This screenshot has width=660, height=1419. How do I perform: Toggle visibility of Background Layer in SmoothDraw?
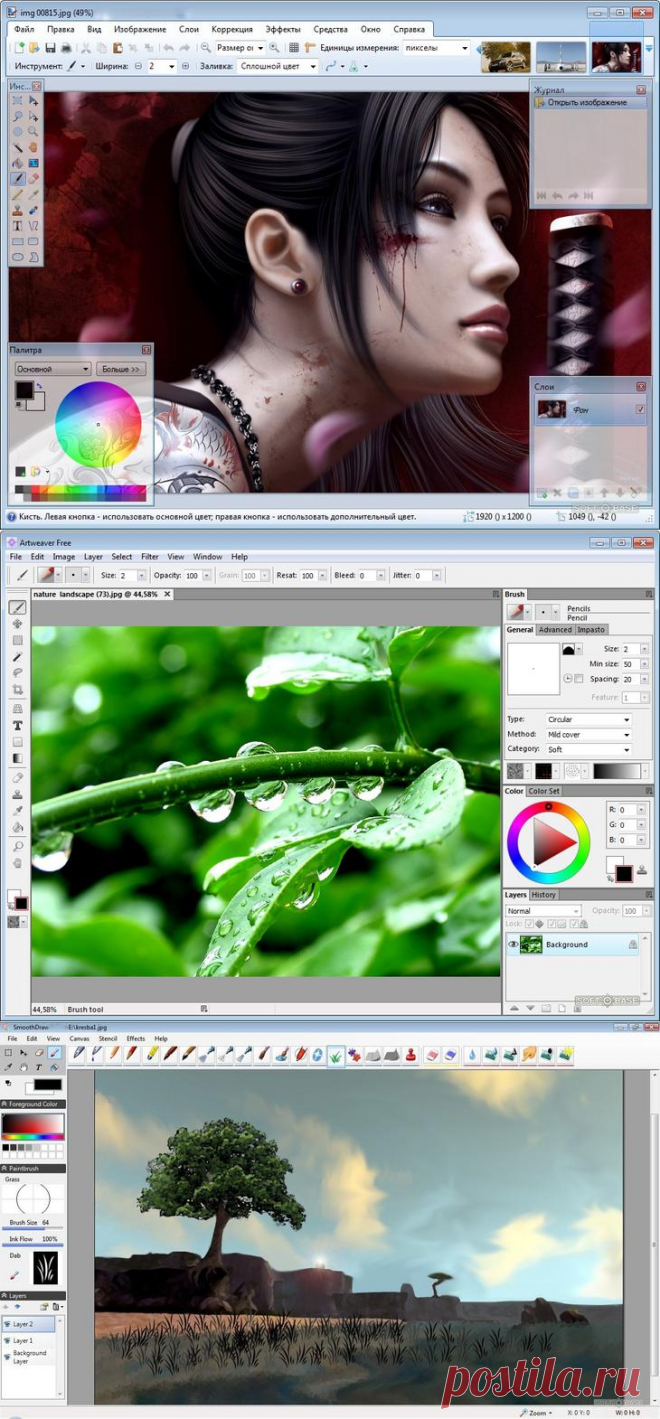point(8,1357)
